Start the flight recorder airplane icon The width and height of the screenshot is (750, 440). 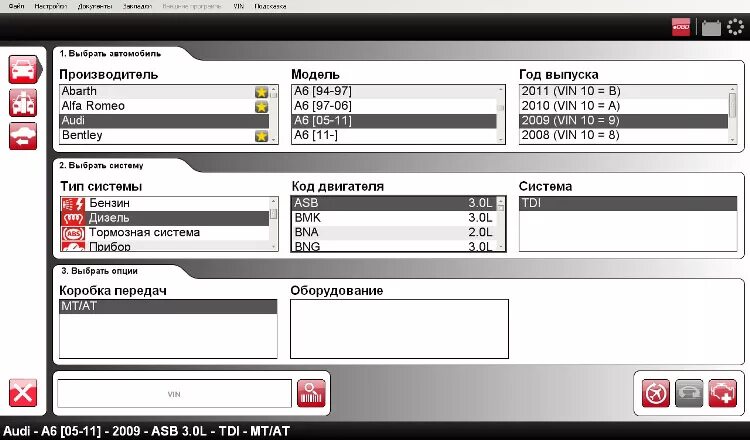[655, 394]
